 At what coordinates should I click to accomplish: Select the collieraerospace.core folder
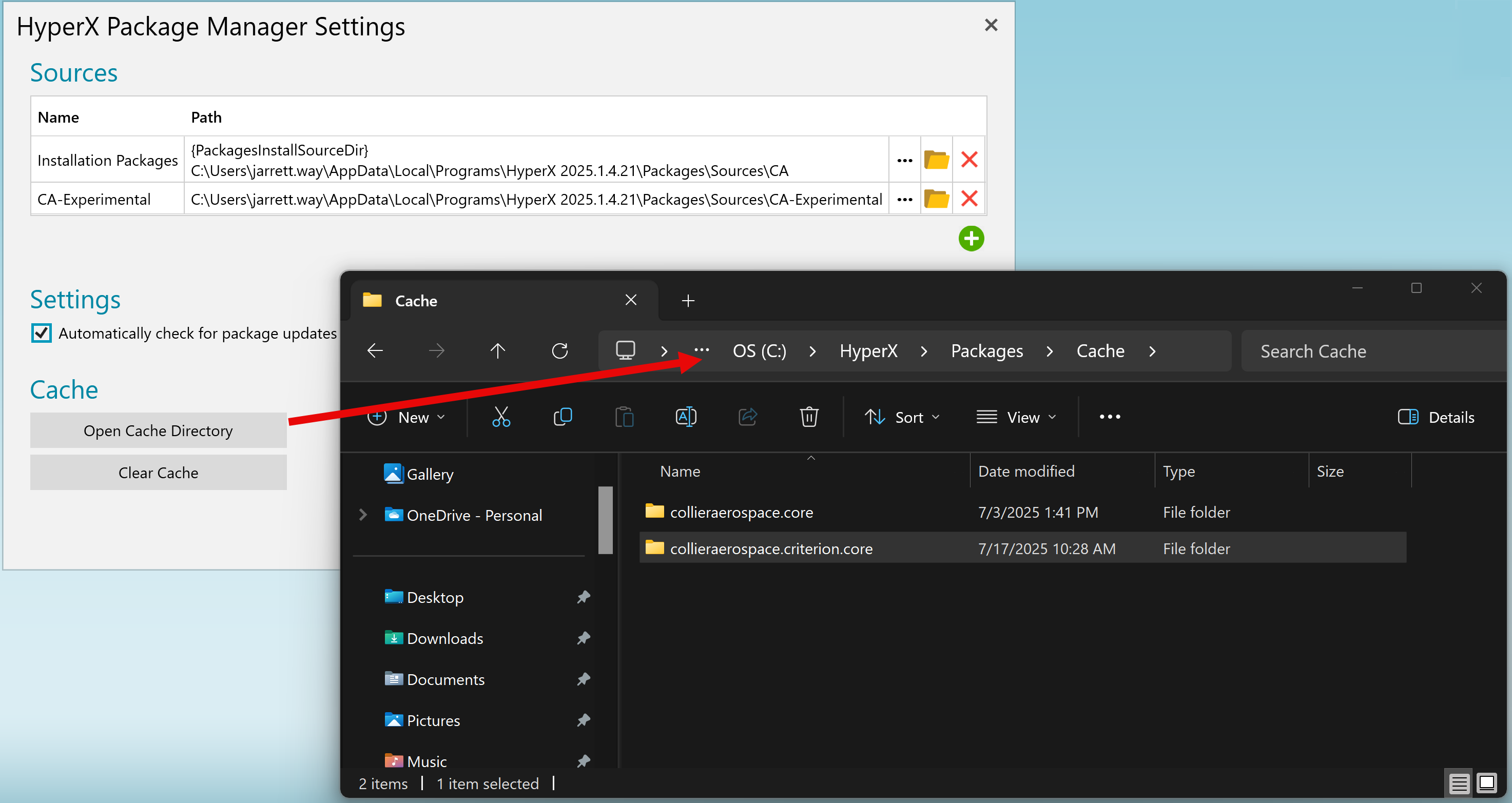1023,512
